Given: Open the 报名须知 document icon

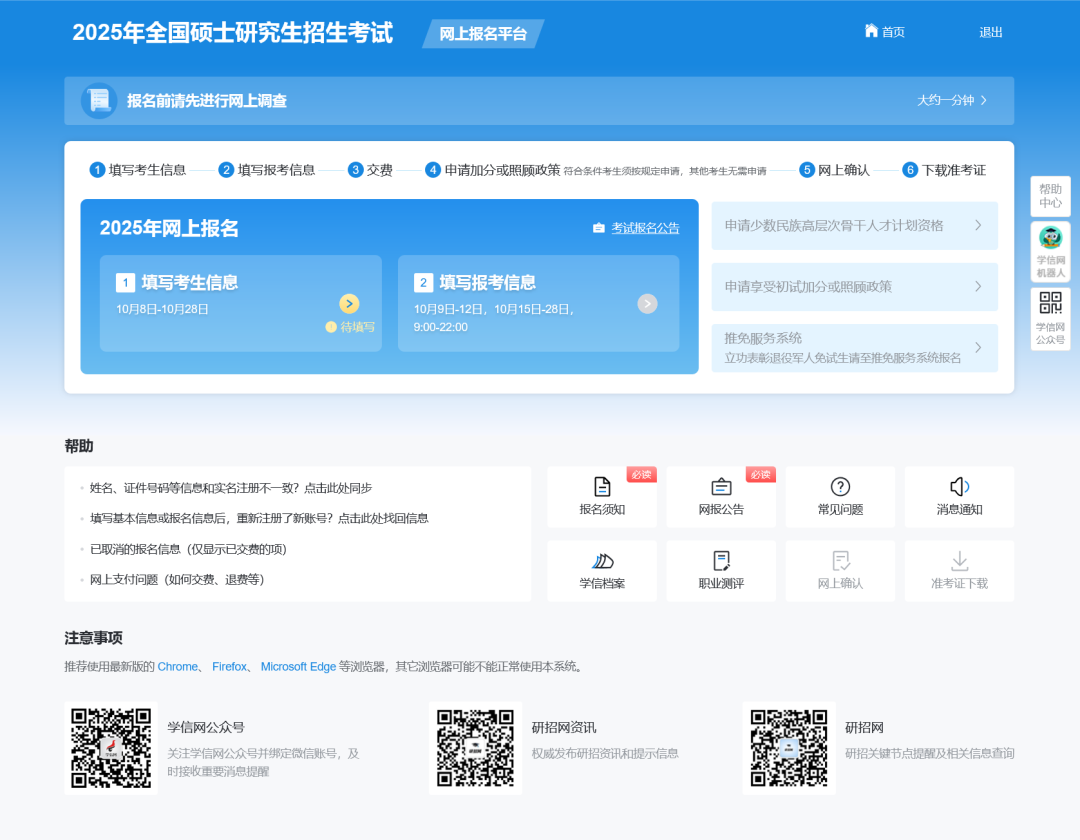Looking at the screenshot, I should coord(602,487).
